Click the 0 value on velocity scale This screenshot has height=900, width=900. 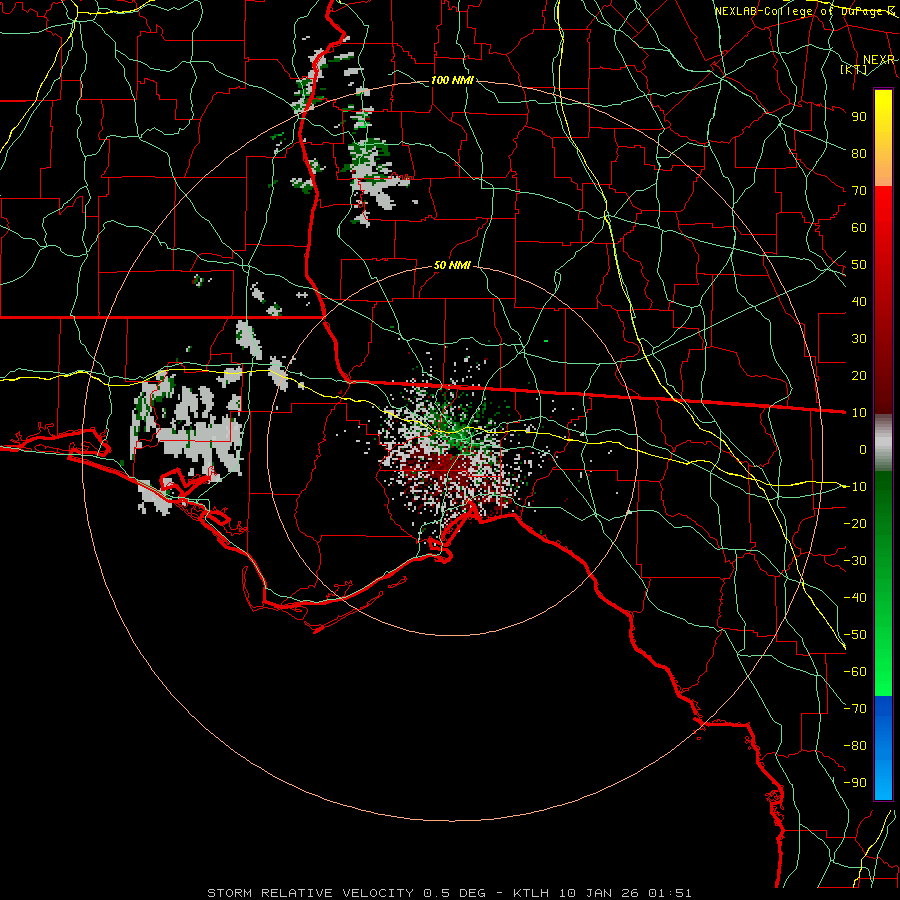click(x=863, y=449)
